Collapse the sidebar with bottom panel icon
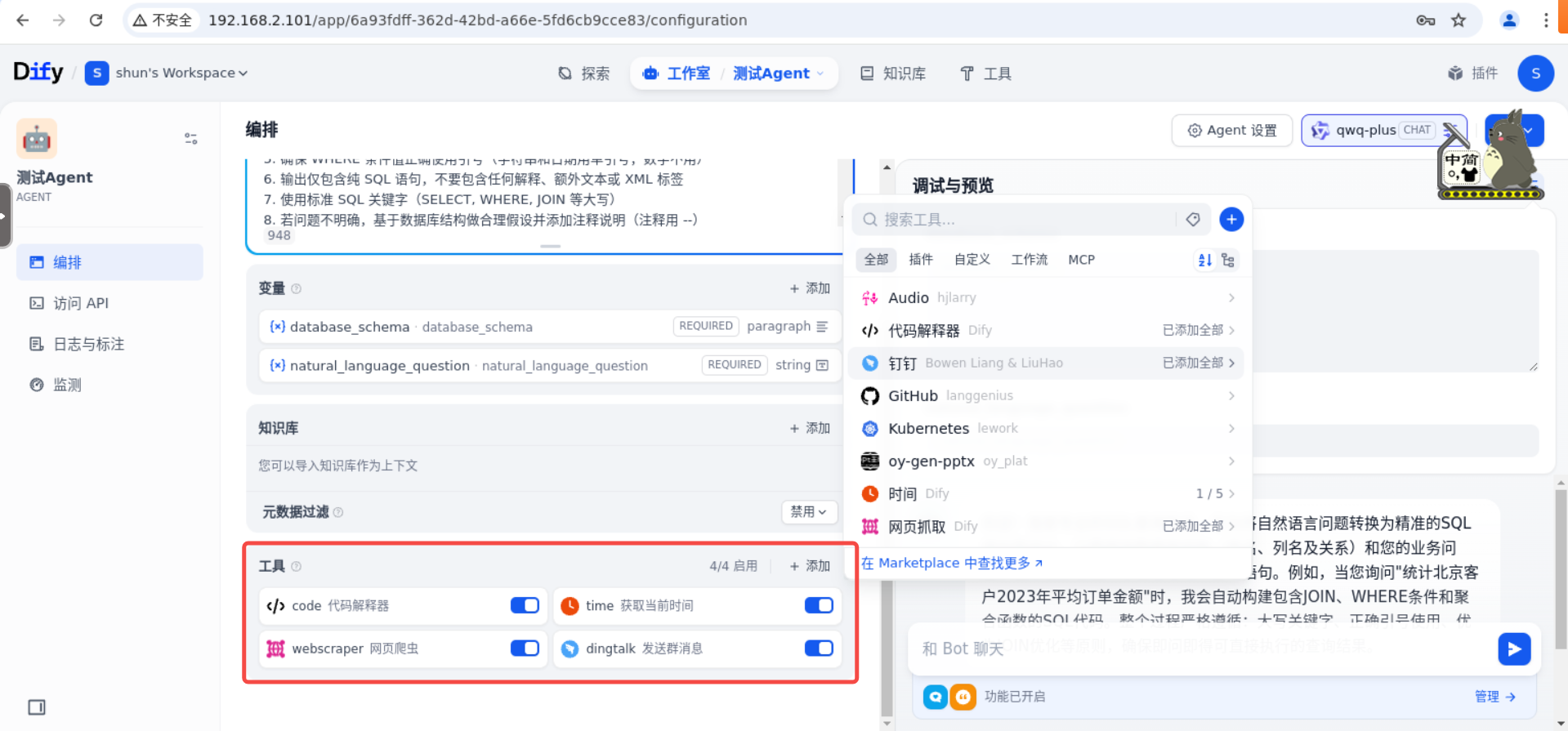Image resolution: width=1568 pixels, height=731 pixels. (x=37, y=707)
